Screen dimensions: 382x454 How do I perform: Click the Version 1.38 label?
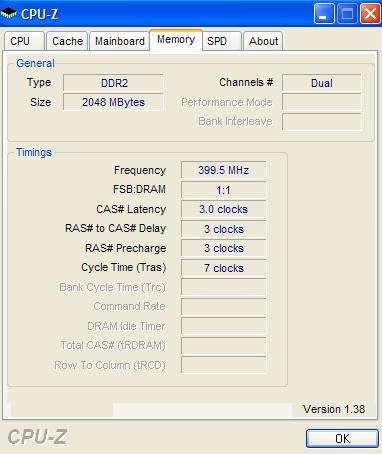click(x=334, y=409)
